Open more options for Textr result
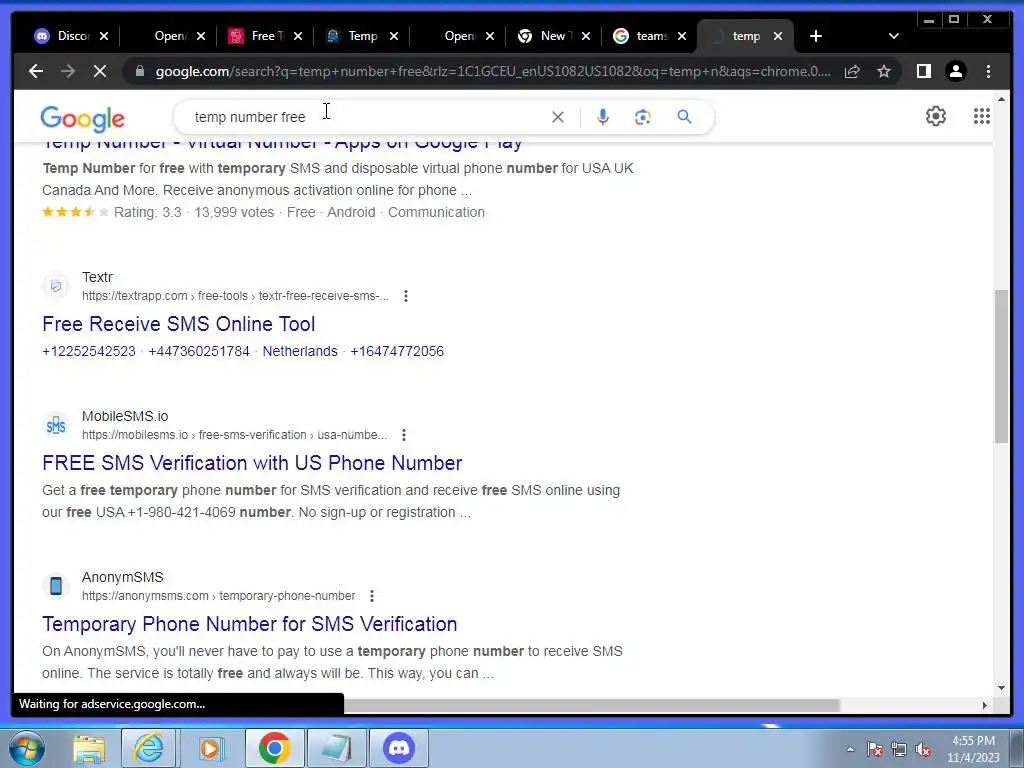The image size is (1024, 768). 406,296
